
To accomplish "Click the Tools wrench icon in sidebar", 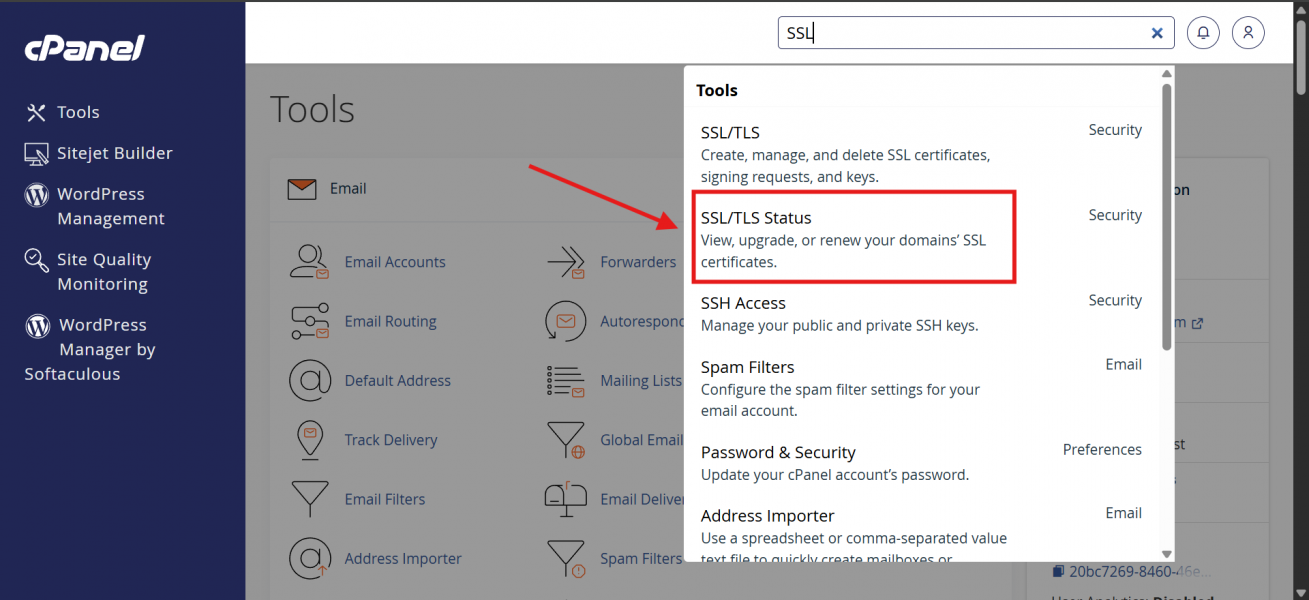I will coord(36,112).
